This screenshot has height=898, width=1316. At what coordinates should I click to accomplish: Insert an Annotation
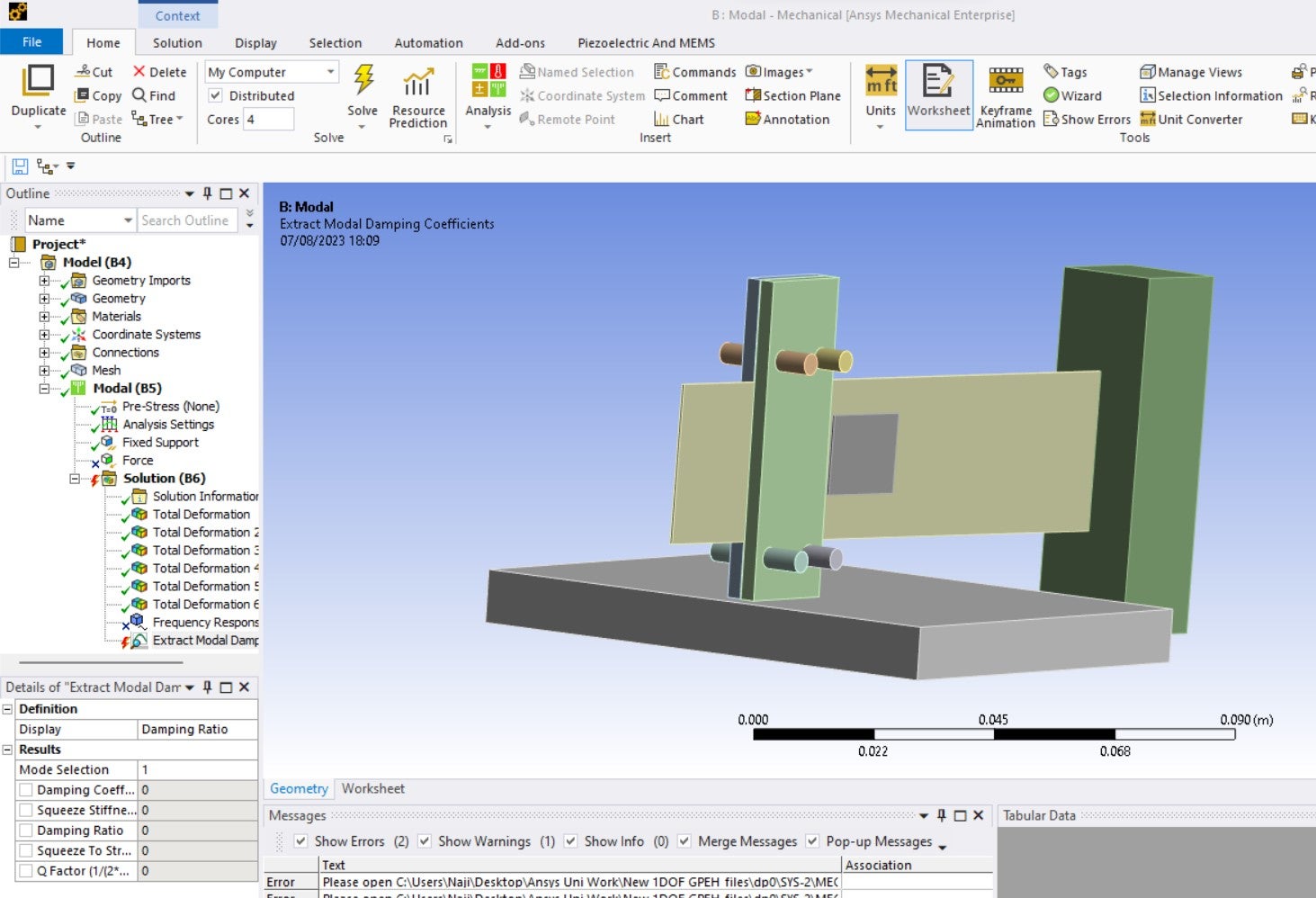(x=787, y=119)
